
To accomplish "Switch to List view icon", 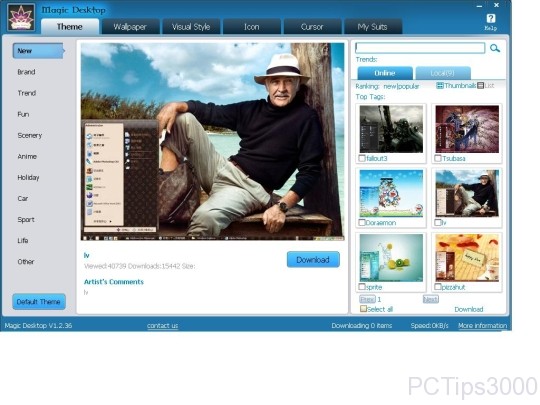I will [480, 85].
